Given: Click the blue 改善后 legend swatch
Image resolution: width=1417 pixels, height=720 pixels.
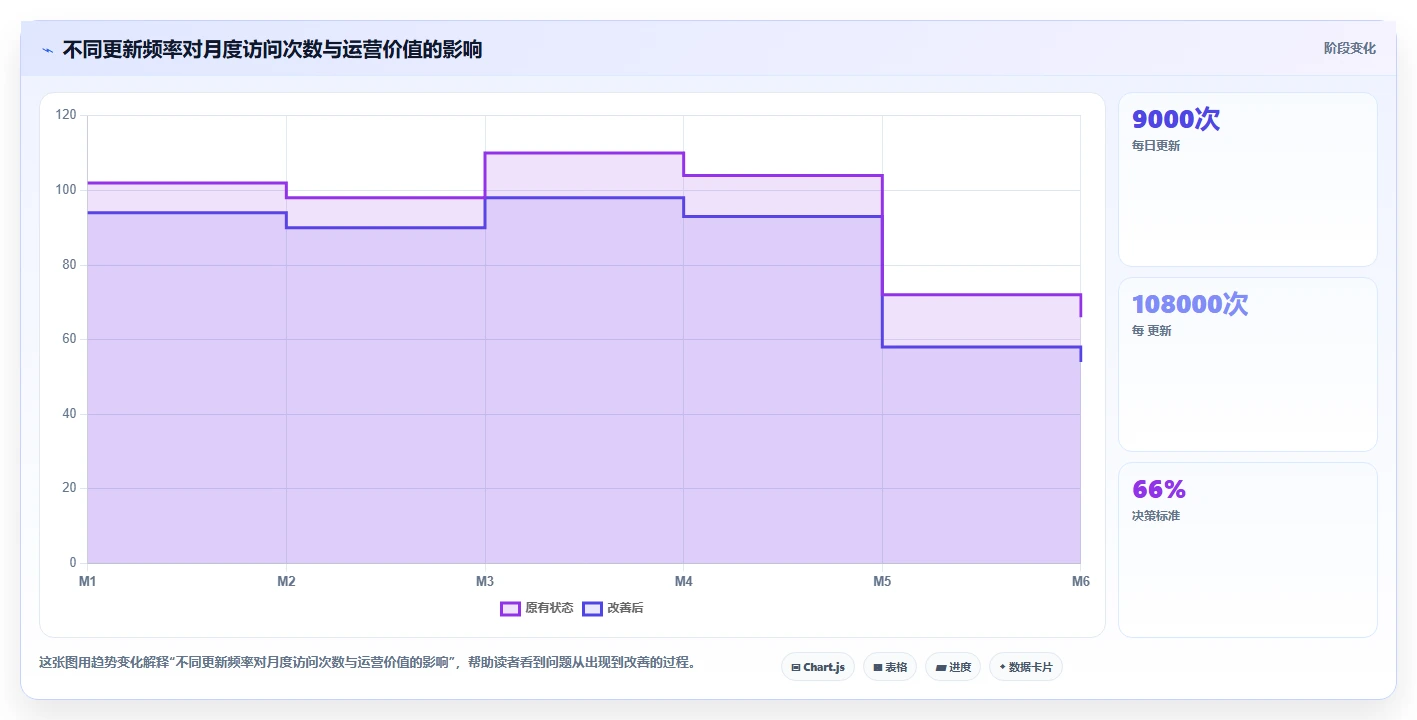Looking at the screenshot, I should point(592,608).
